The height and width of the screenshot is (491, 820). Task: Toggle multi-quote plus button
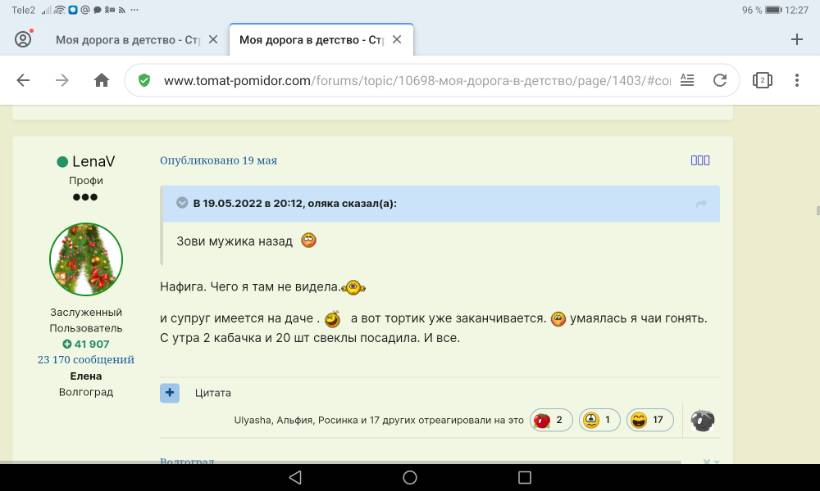point(170,393)
